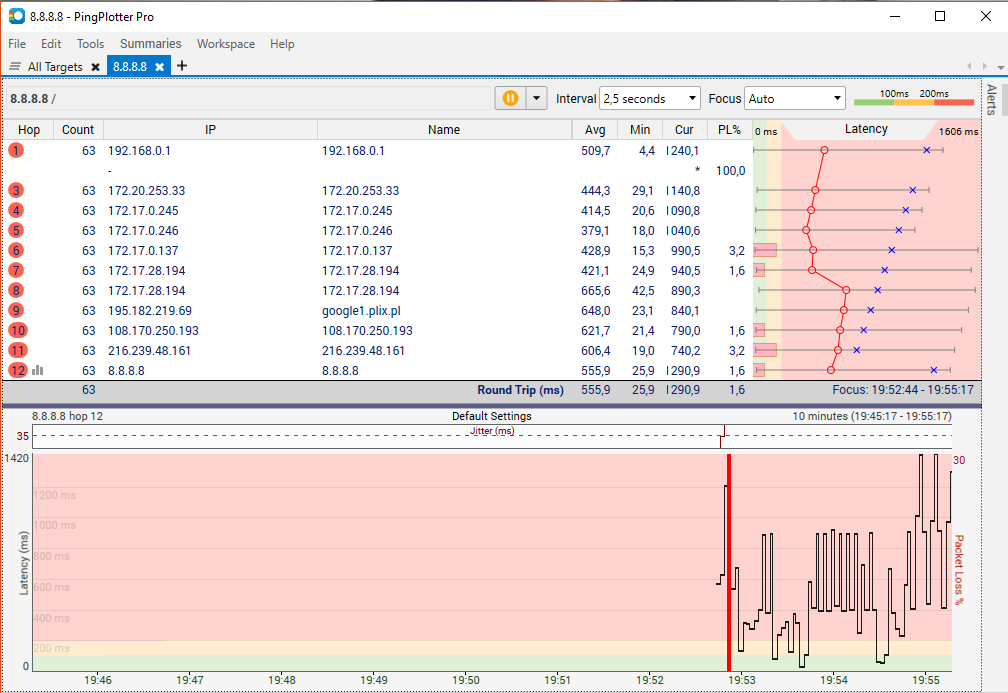
Task: Click the 100,0 packet loss value
Action: tap(731, 170)
